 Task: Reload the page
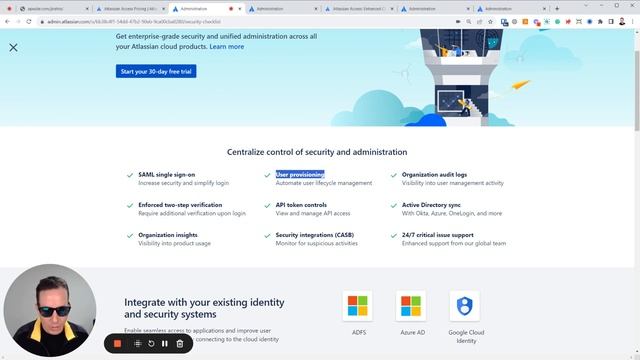(x=29, y=22)
